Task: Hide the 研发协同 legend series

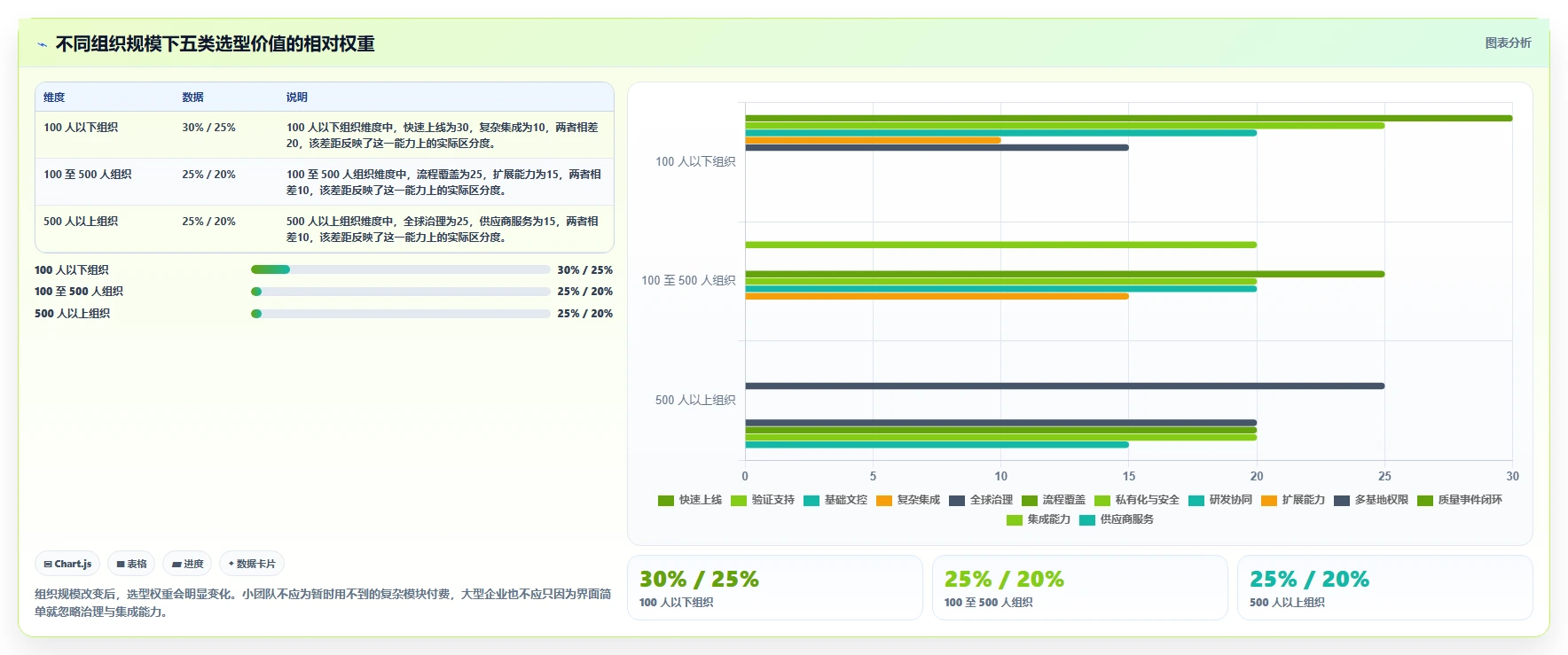Action: click(x=1220, y=500)
